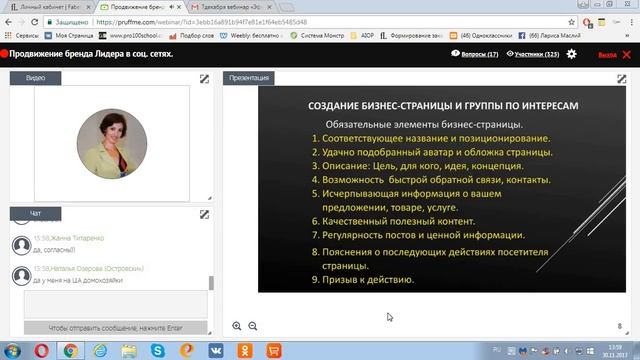The height and width of the screenshot is (360, 640).
Task: Click the red browser extension icon
Action: pos(587,22)
